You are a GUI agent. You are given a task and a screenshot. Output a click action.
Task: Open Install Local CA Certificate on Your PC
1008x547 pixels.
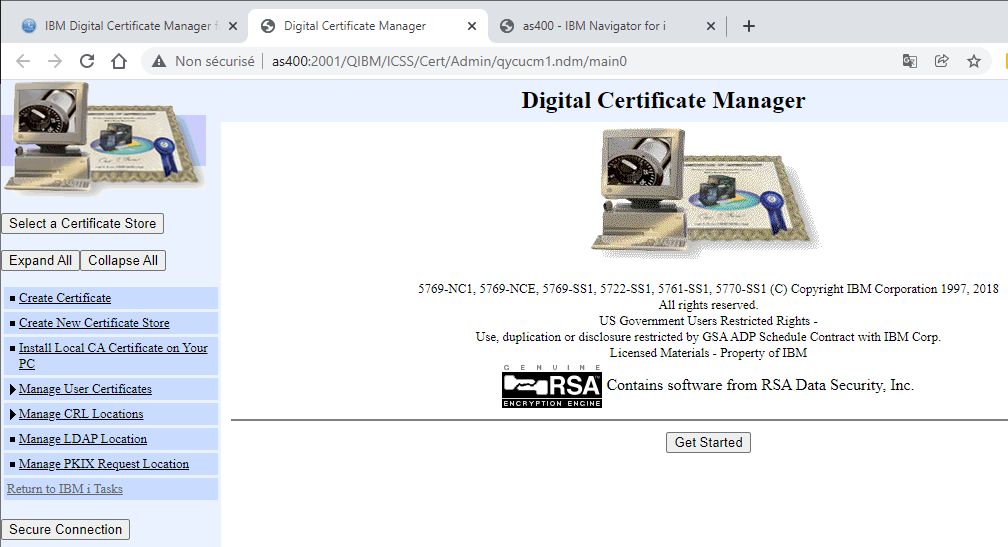(113, 355)
